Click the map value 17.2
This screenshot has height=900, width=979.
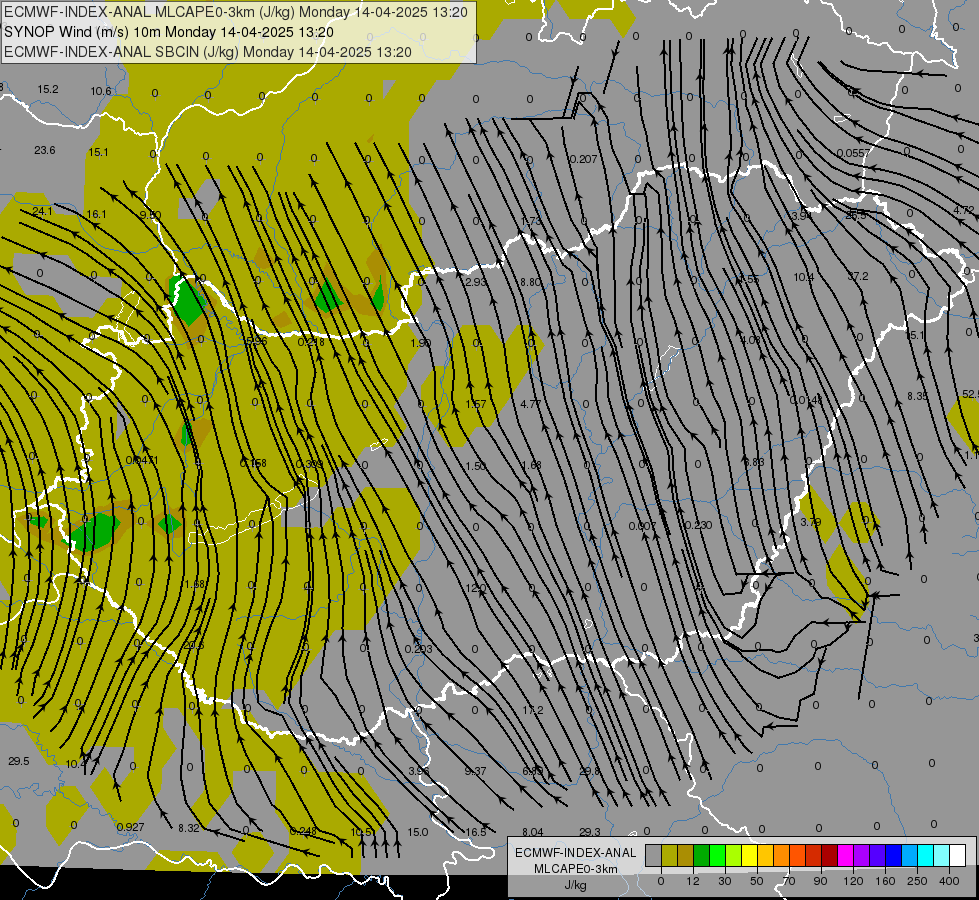tap(533, 710)
